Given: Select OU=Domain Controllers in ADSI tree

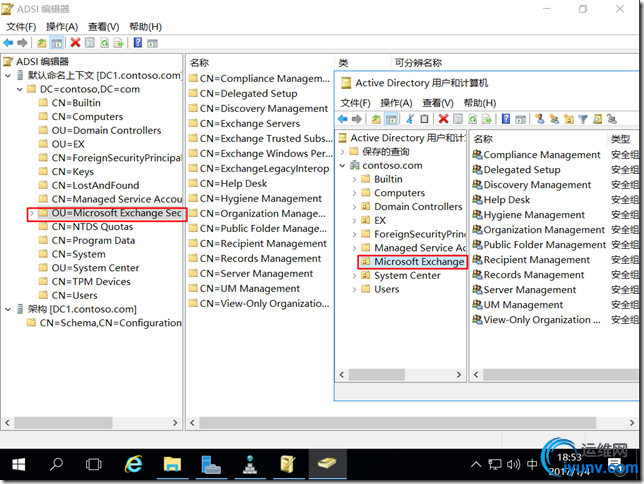Looking at the screenshot, I should [106, 130].
